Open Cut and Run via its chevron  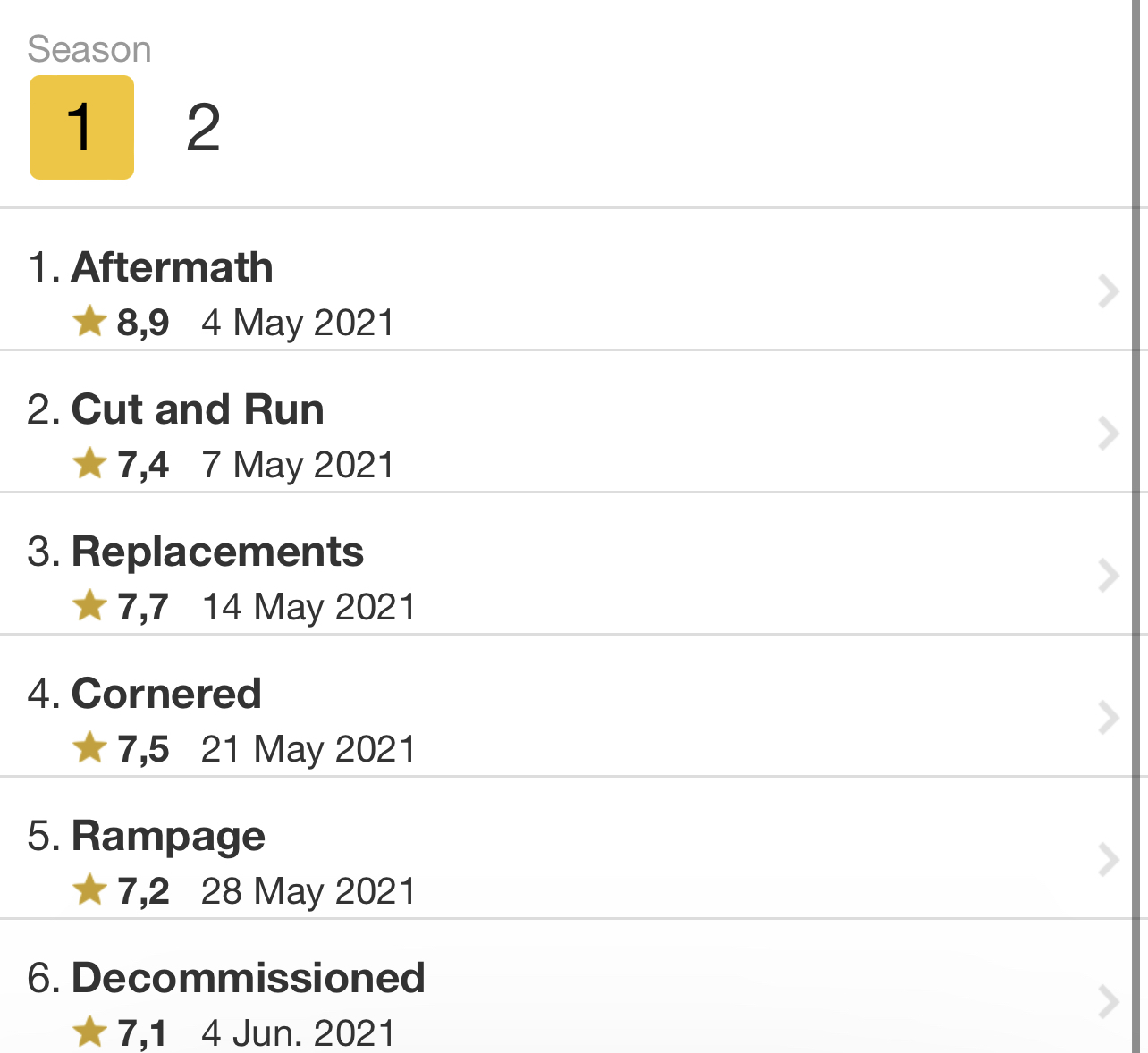pos(1109,434)
